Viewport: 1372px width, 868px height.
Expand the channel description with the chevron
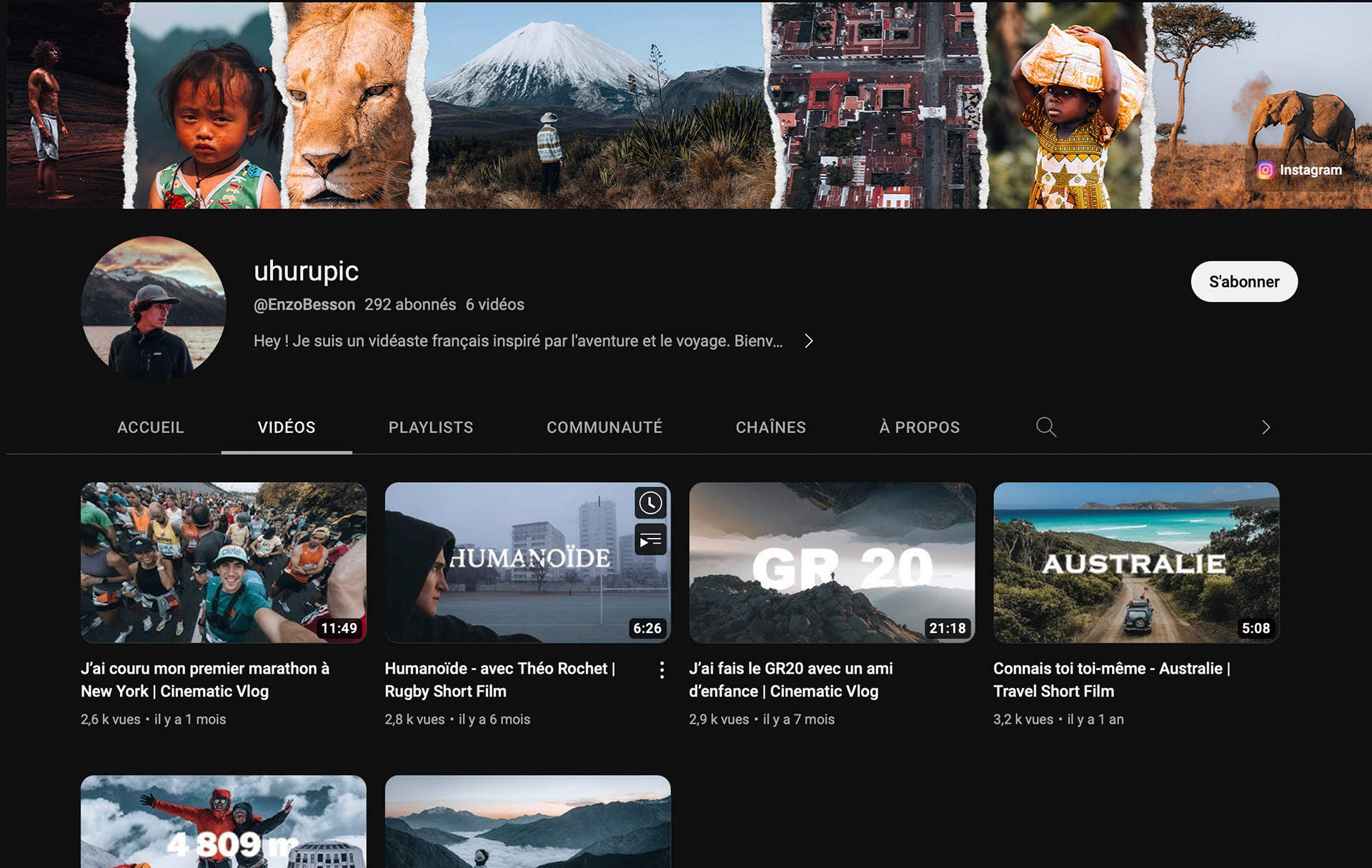point(808,341)
